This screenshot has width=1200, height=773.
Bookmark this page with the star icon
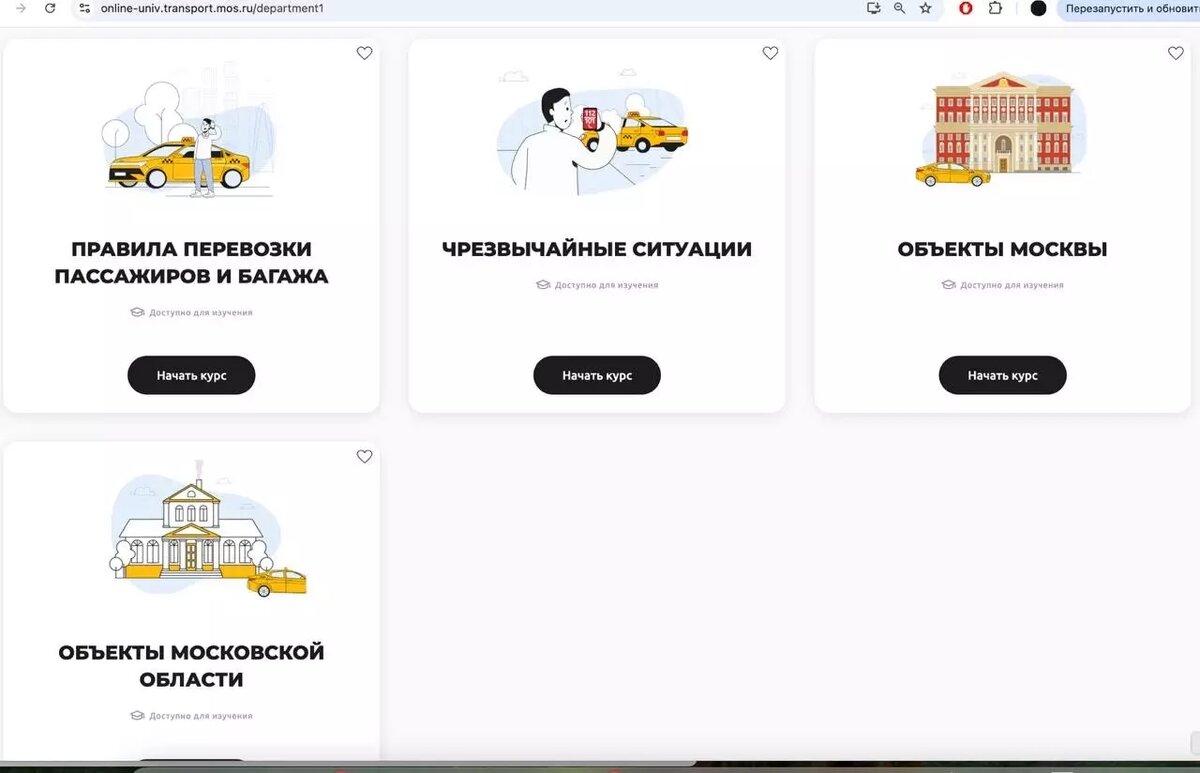coord(925,8)
